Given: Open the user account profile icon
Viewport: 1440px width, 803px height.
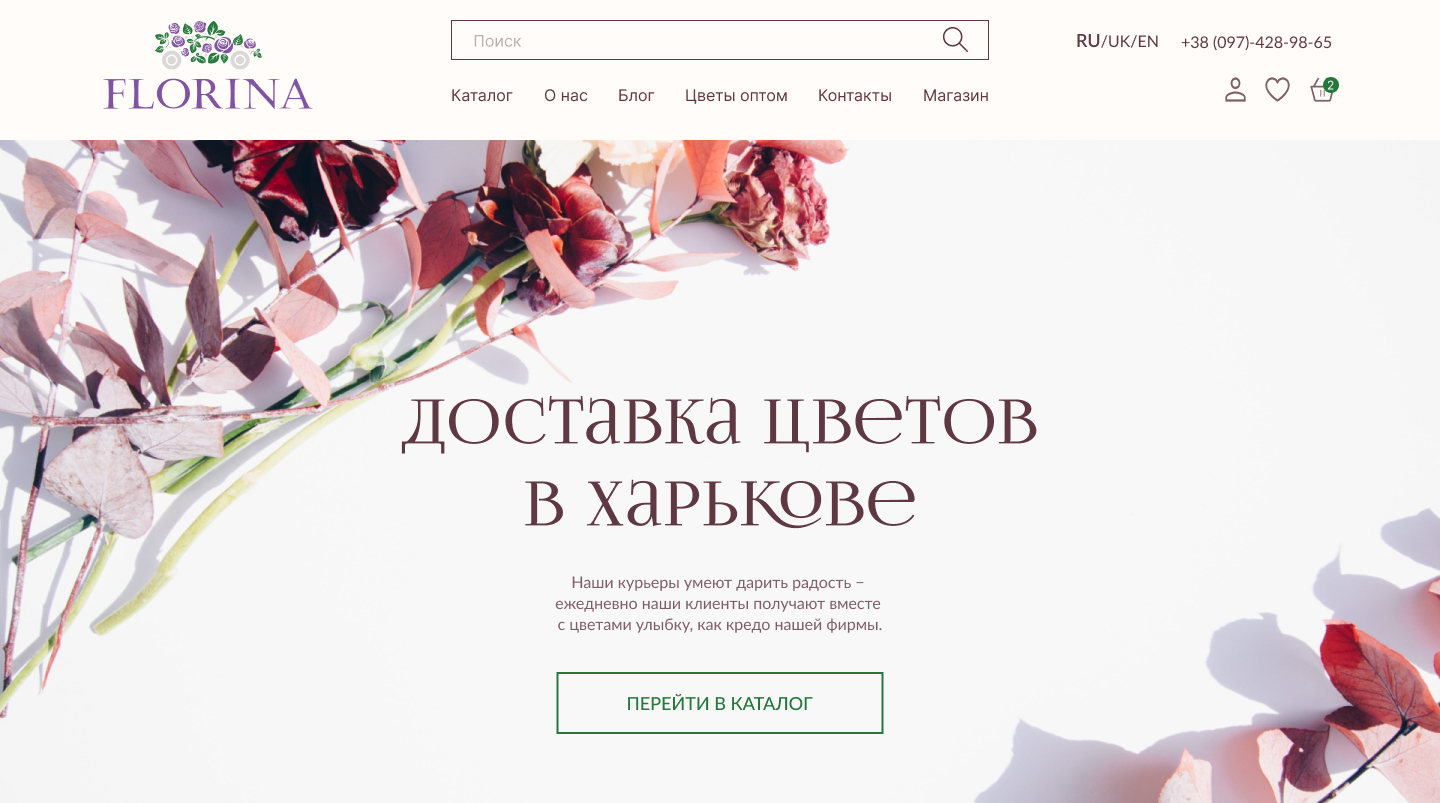Looking at the screenshot, I should click(x=1236, y=90).
